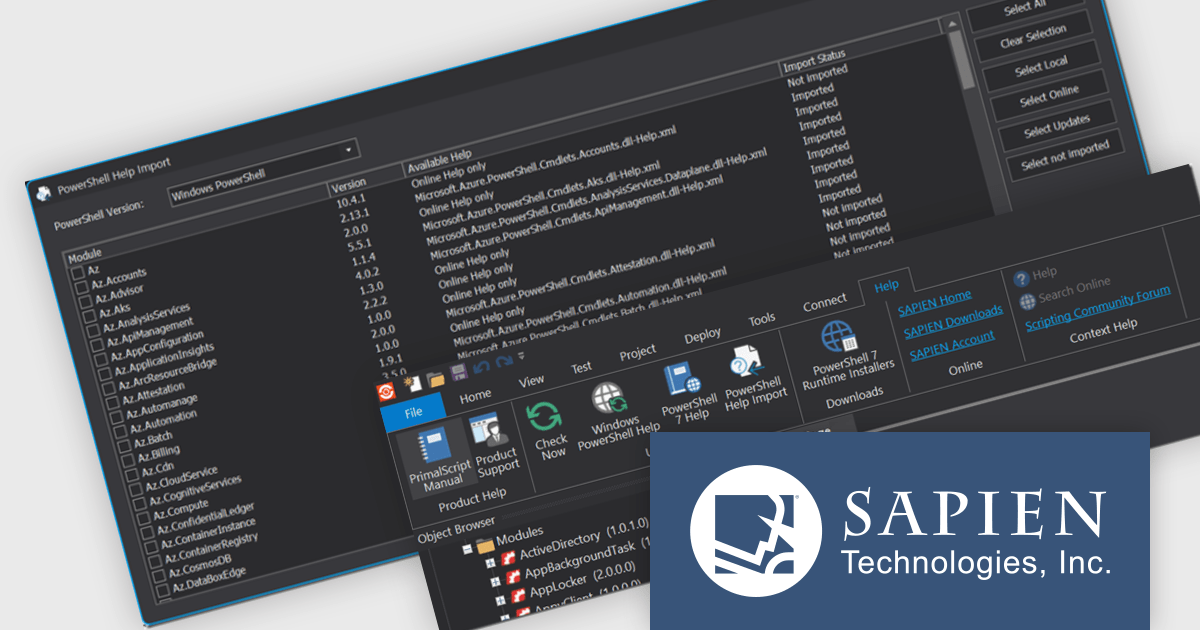Click the Help question-mark icon in Context Help
The height and width of the screenshot is (630, 1200).
[x=1020, y=280]
